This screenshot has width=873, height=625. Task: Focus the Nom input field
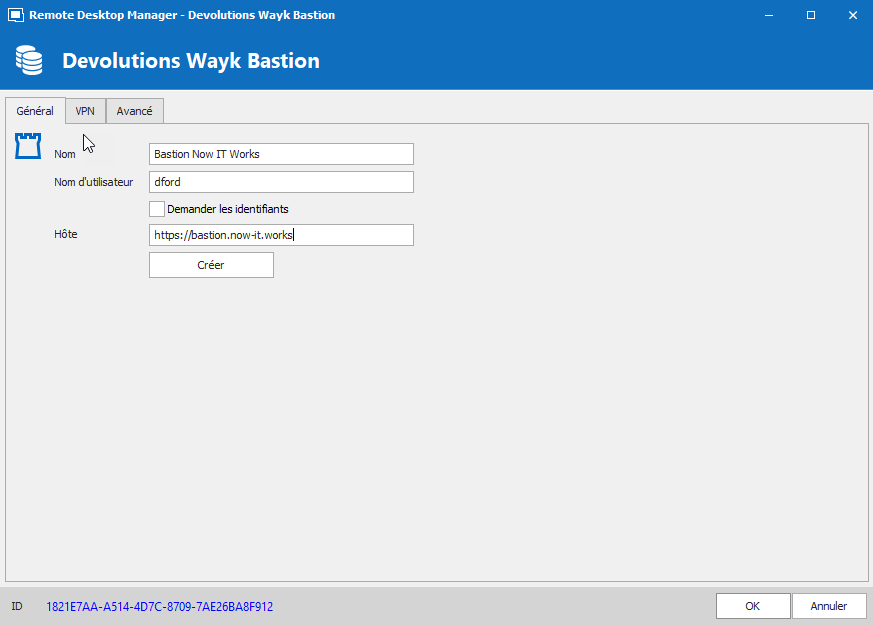[x=281, y=154]
